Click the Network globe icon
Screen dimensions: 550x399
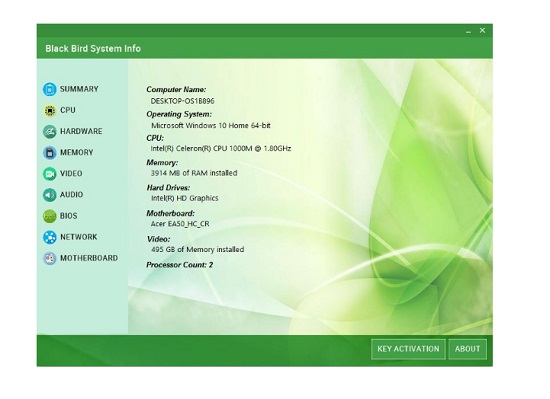click(x=49, y=237)
